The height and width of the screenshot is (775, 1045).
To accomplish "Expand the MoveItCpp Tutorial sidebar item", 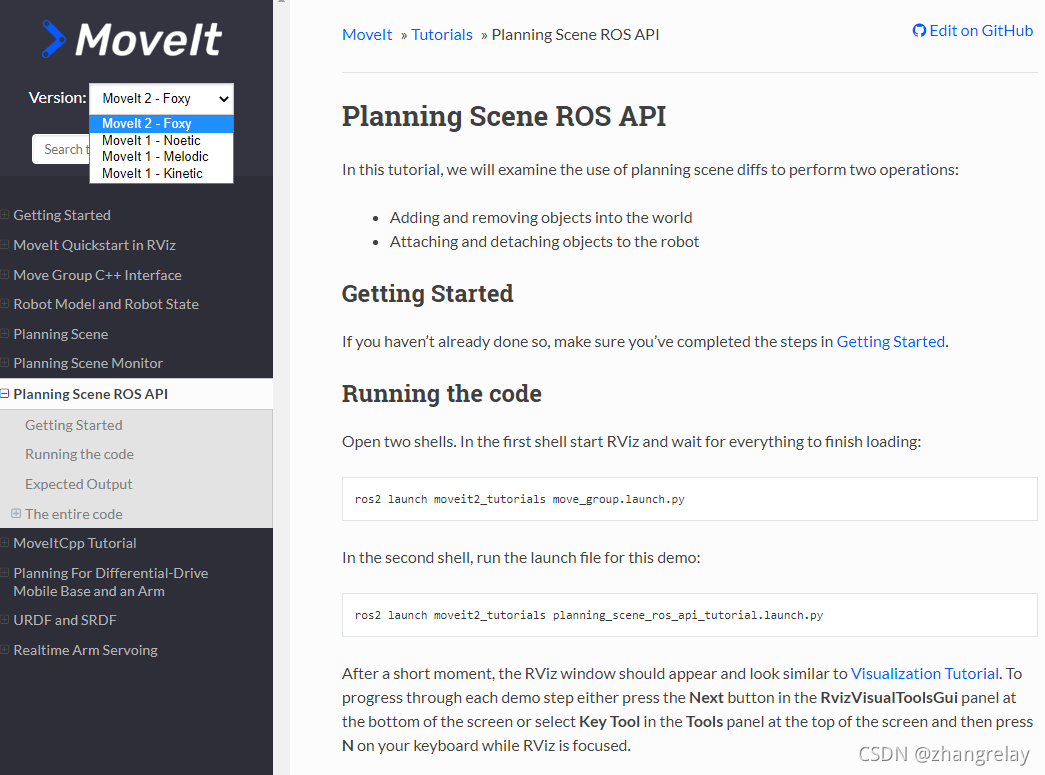I will pos(5,543).
